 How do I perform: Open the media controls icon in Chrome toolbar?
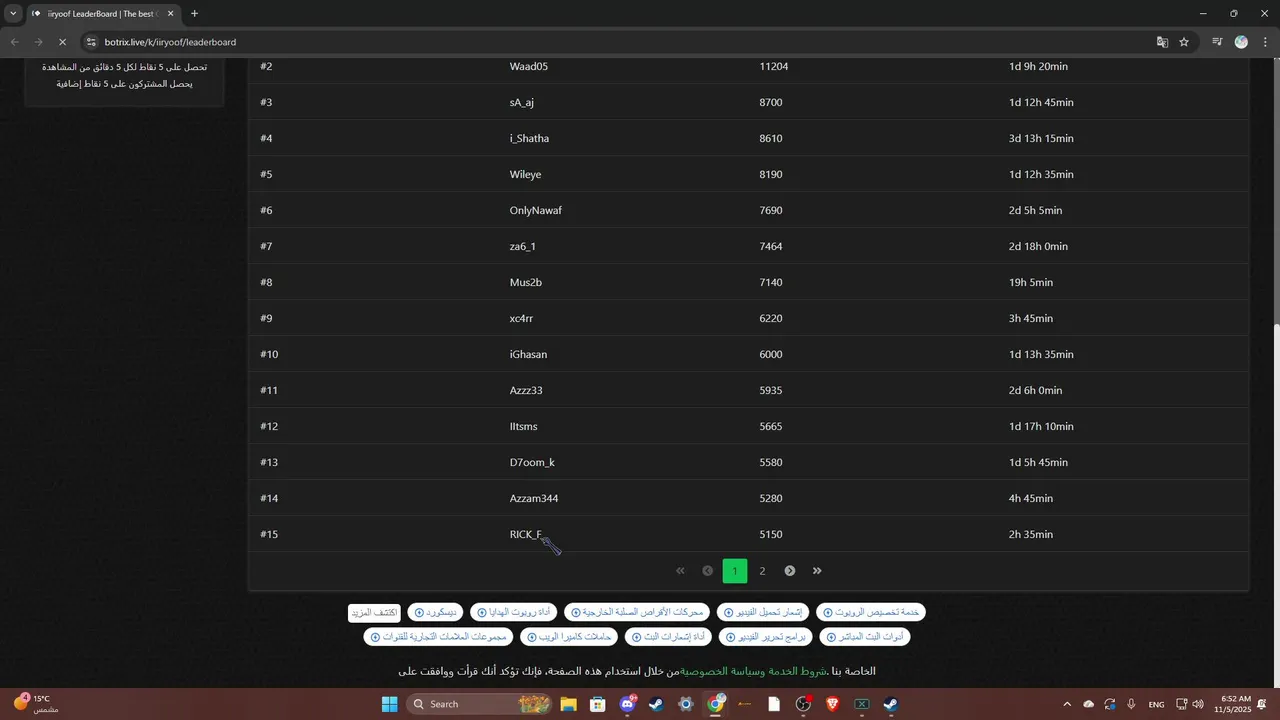(1217, 42)
